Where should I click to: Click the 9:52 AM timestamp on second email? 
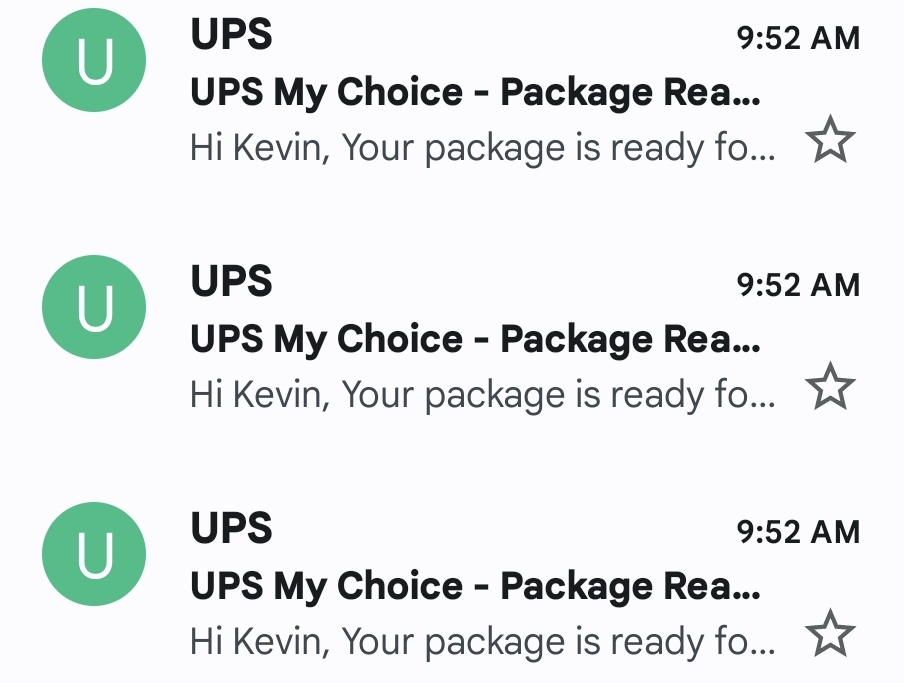coord(798,285)
